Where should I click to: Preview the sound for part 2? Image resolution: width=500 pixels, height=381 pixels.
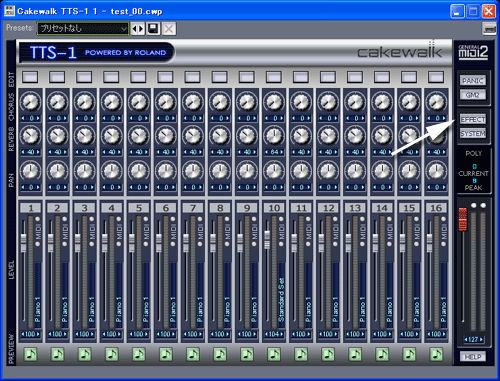pos(57,354)
